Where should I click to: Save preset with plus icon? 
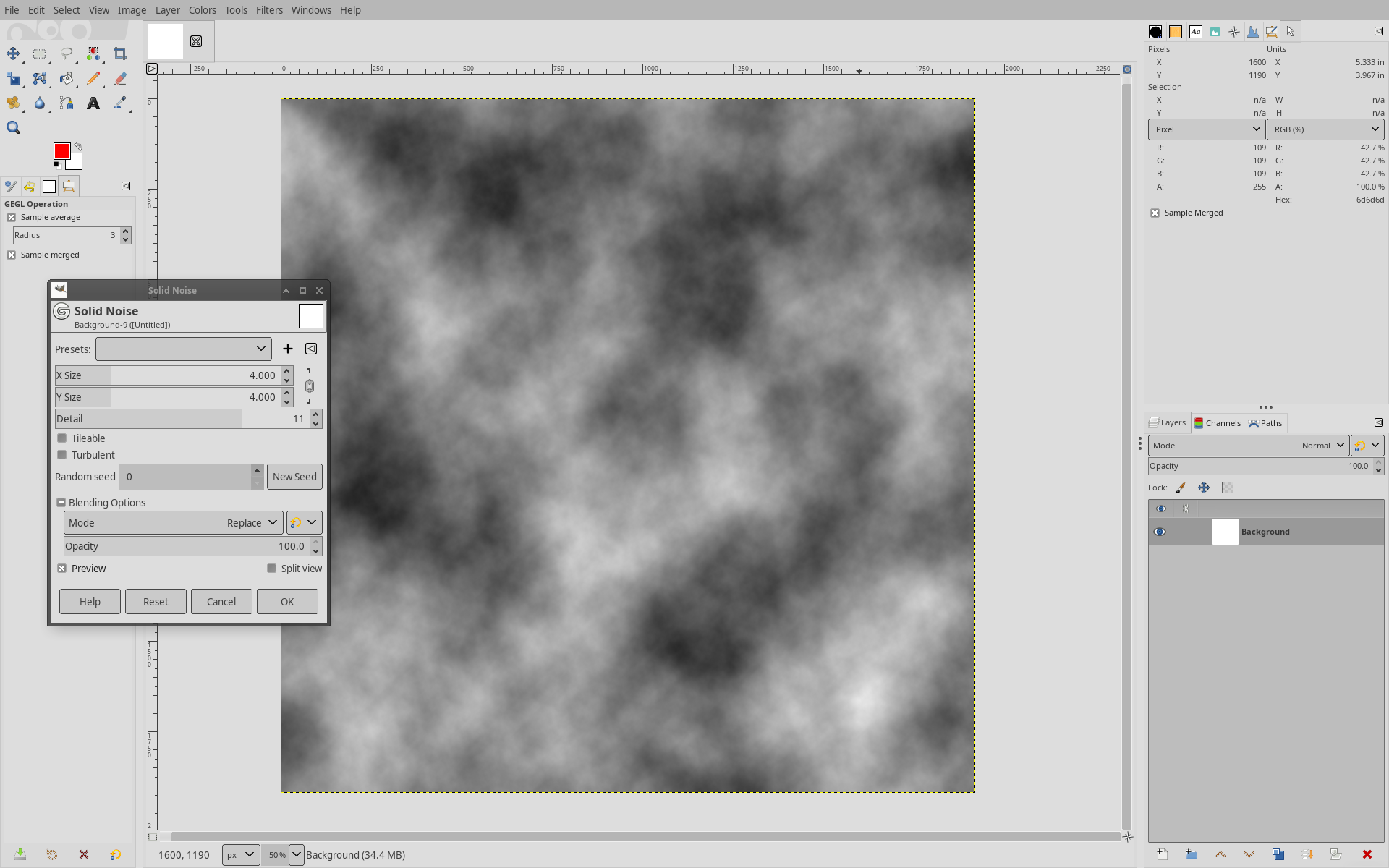pyautogui.click(x=288, y=349)
